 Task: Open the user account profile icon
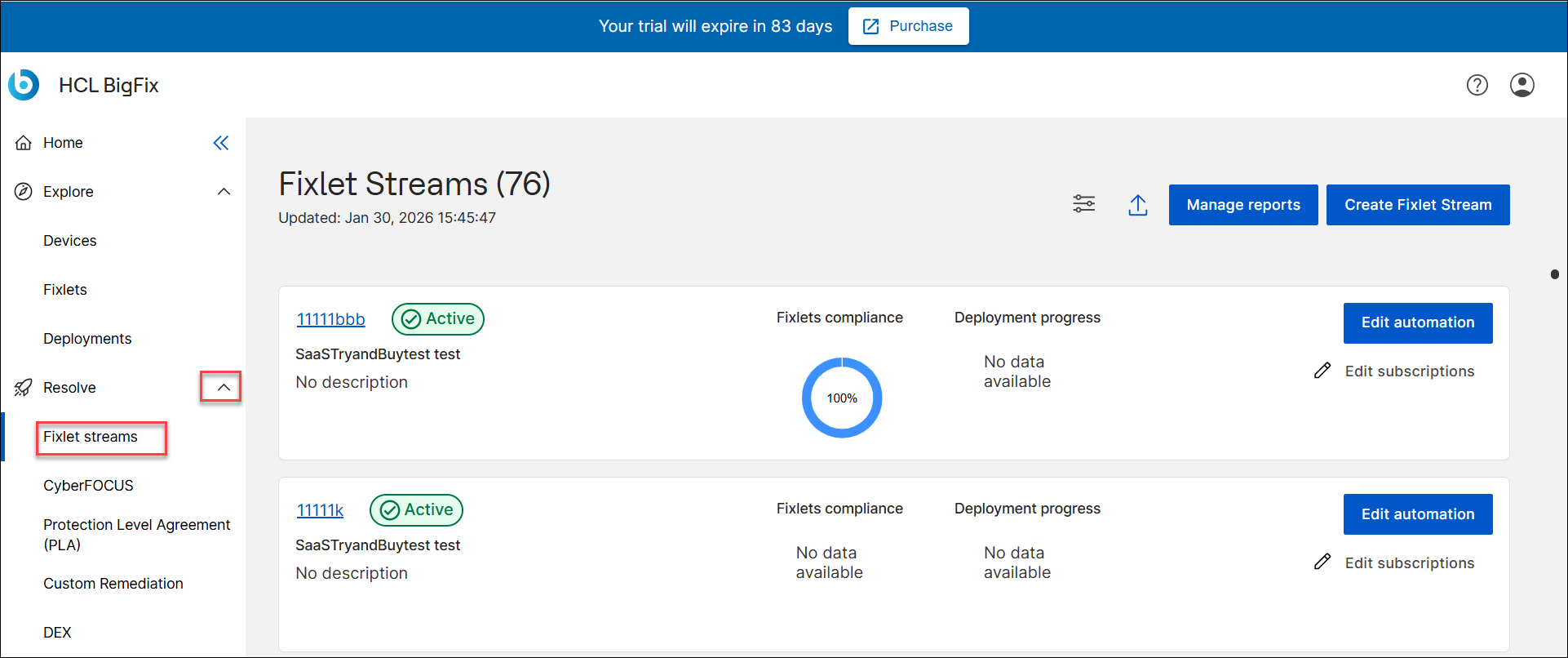point(1521,85)
